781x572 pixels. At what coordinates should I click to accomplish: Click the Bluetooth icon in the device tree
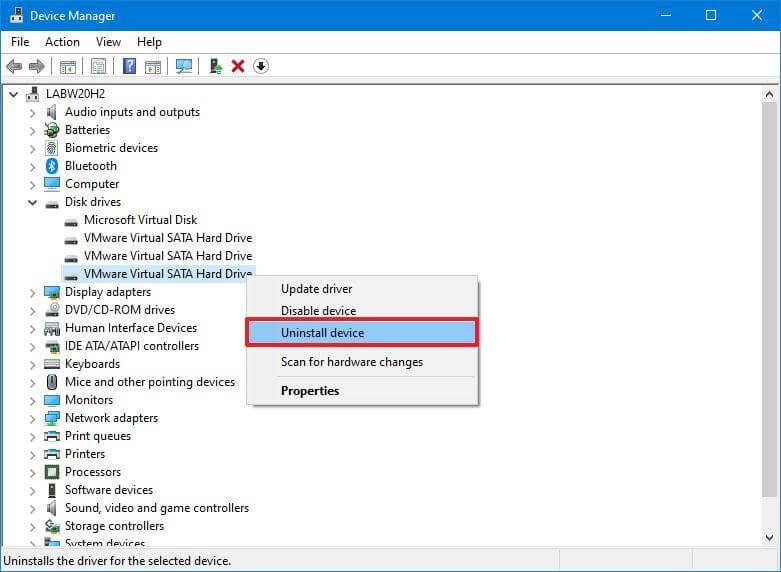(x=52, y=166)
